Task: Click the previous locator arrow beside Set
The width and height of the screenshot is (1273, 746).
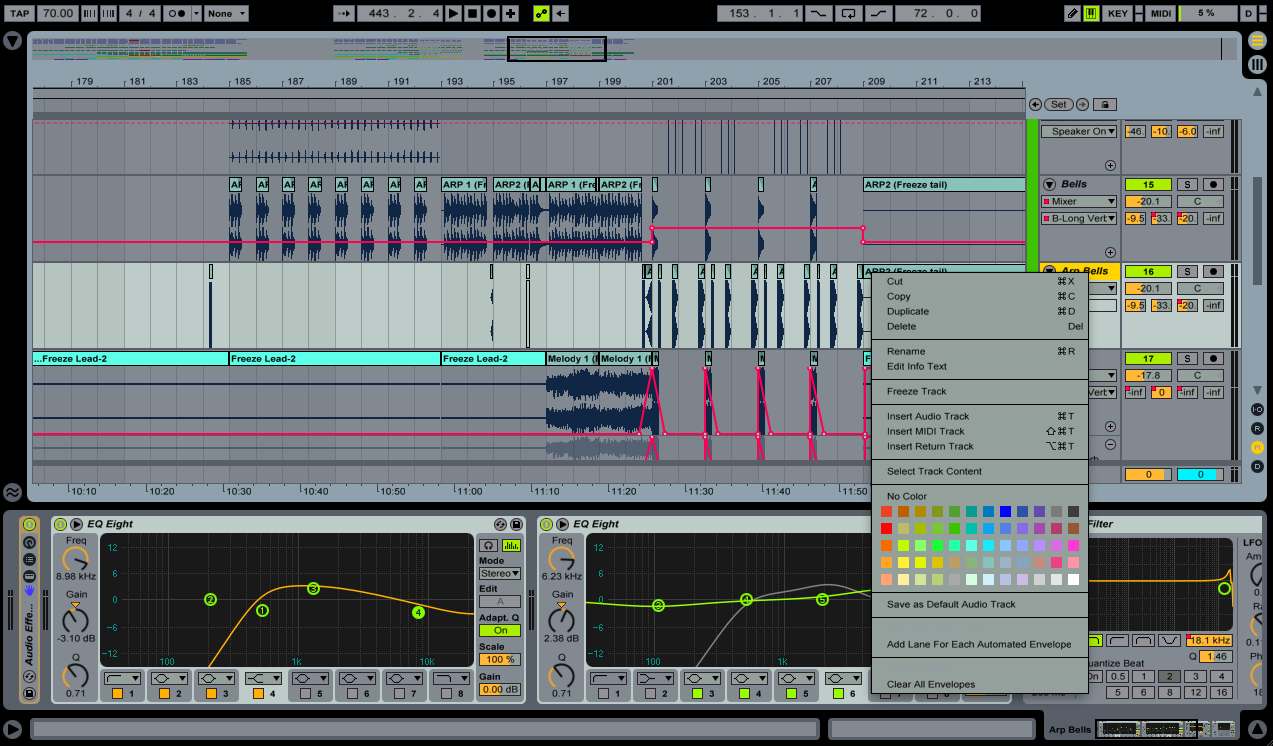Action: pos(1035,104)
